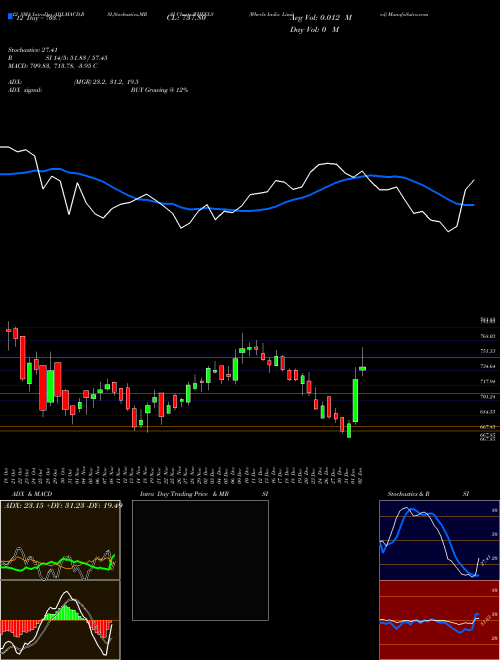
Task: Open the blue Stochastics chart thumbnail
Action: 439,540
